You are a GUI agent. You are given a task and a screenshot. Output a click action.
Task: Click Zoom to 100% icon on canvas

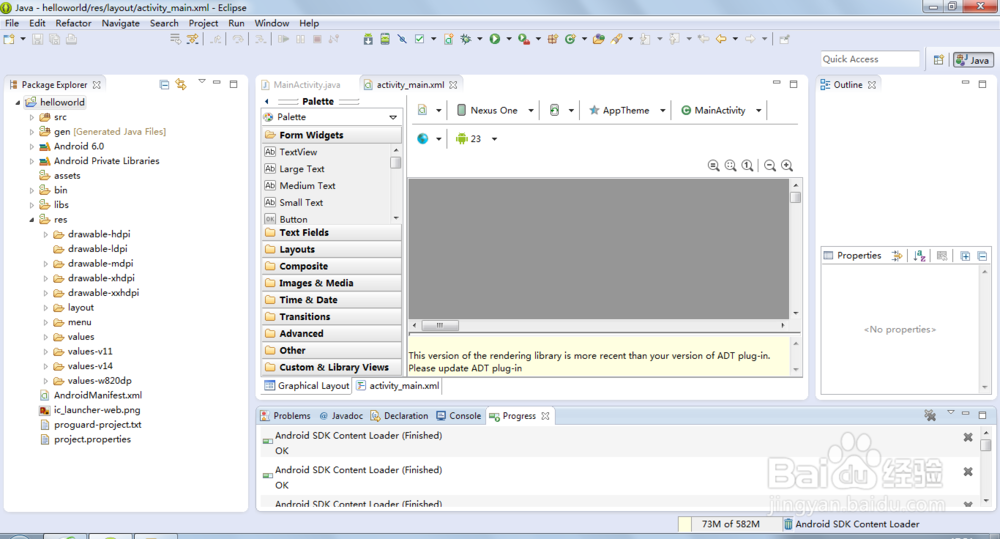coord(747,166)
